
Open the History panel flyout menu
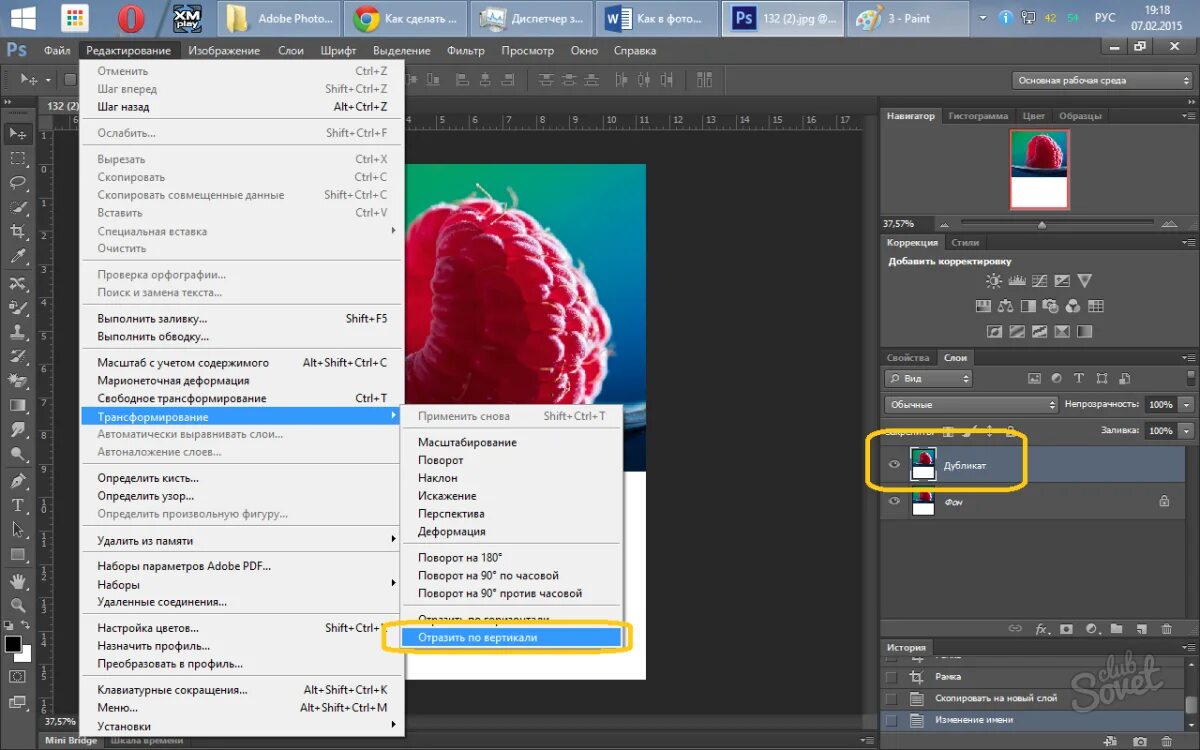[1189, 648]
